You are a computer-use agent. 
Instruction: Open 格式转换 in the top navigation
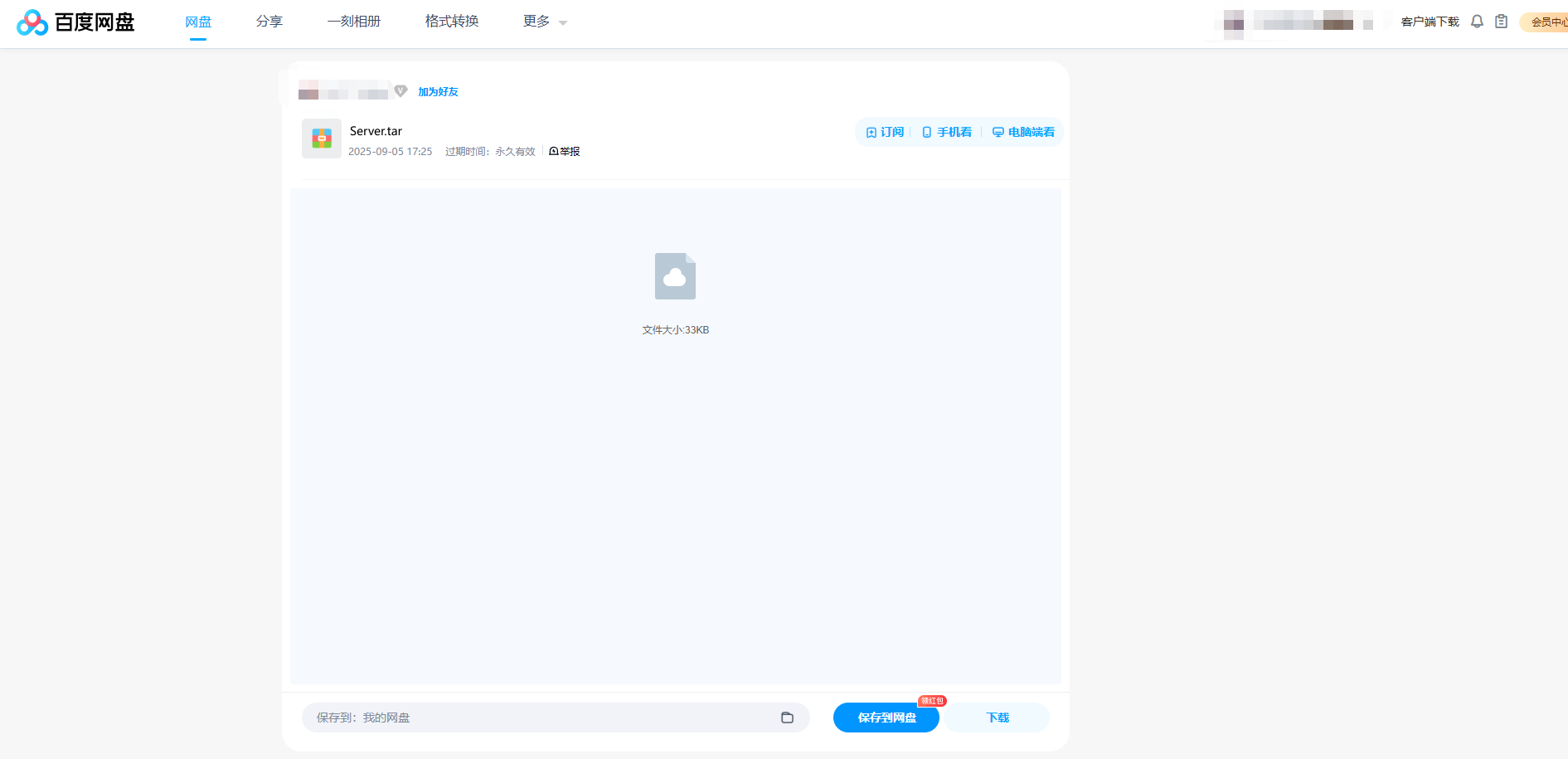pyautogui.click(x=452, y=22)
